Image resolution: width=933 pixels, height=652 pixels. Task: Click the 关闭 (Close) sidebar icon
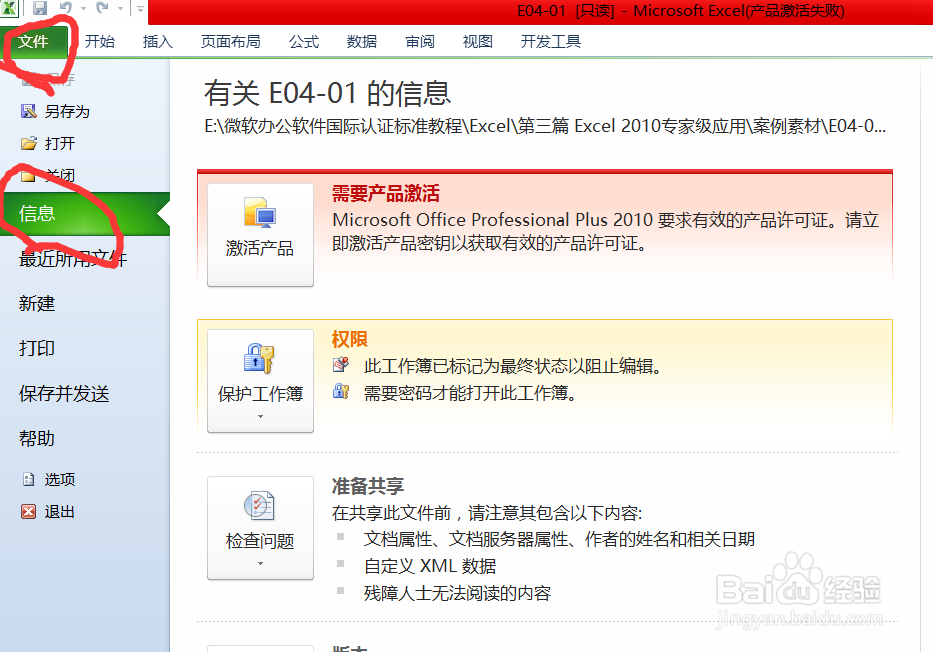pyautogui.click(x=27, y=175)
